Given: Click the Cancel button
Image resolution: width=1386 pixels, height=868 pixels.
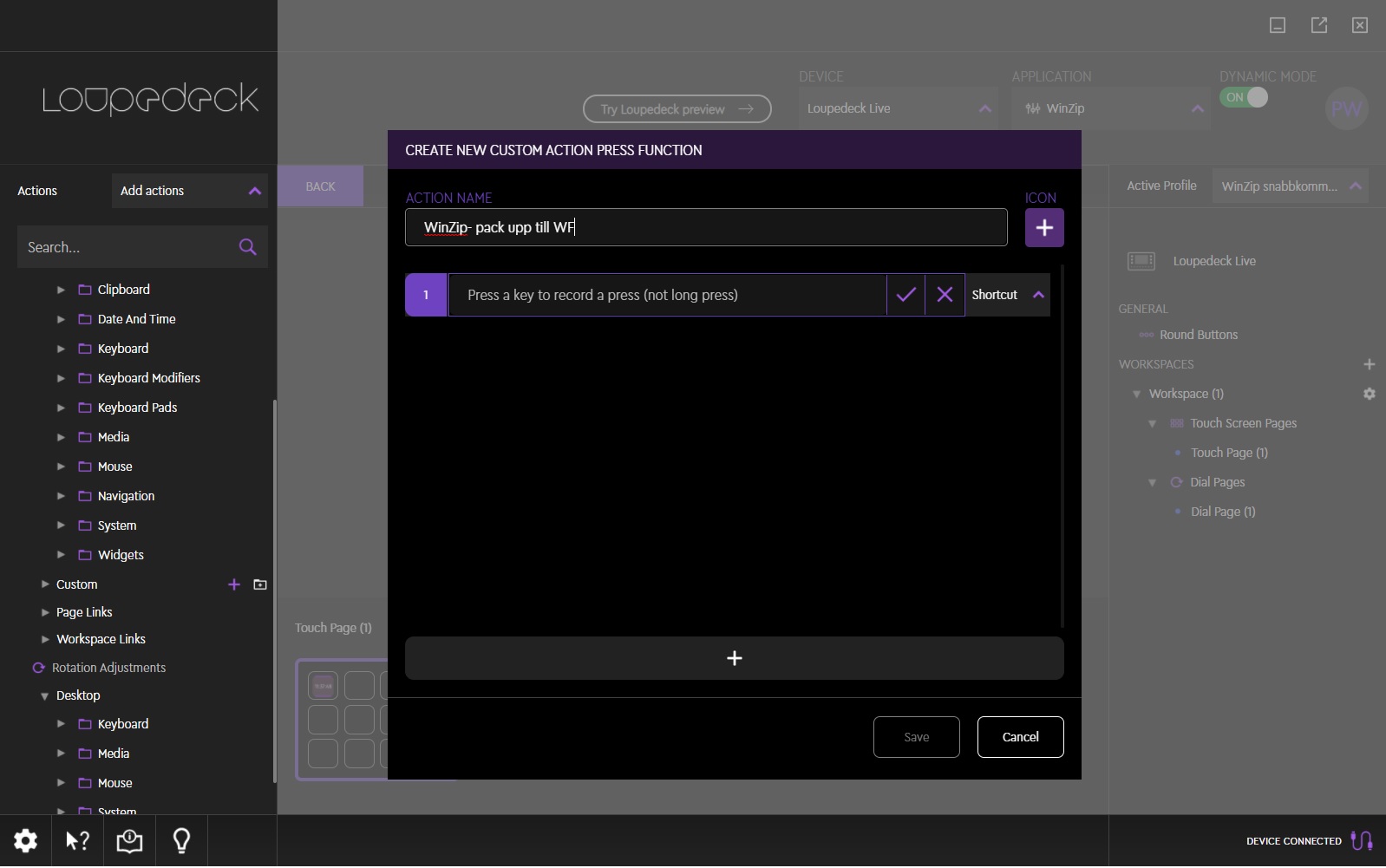Looking at the screenshot, I should coord(1020,737).
